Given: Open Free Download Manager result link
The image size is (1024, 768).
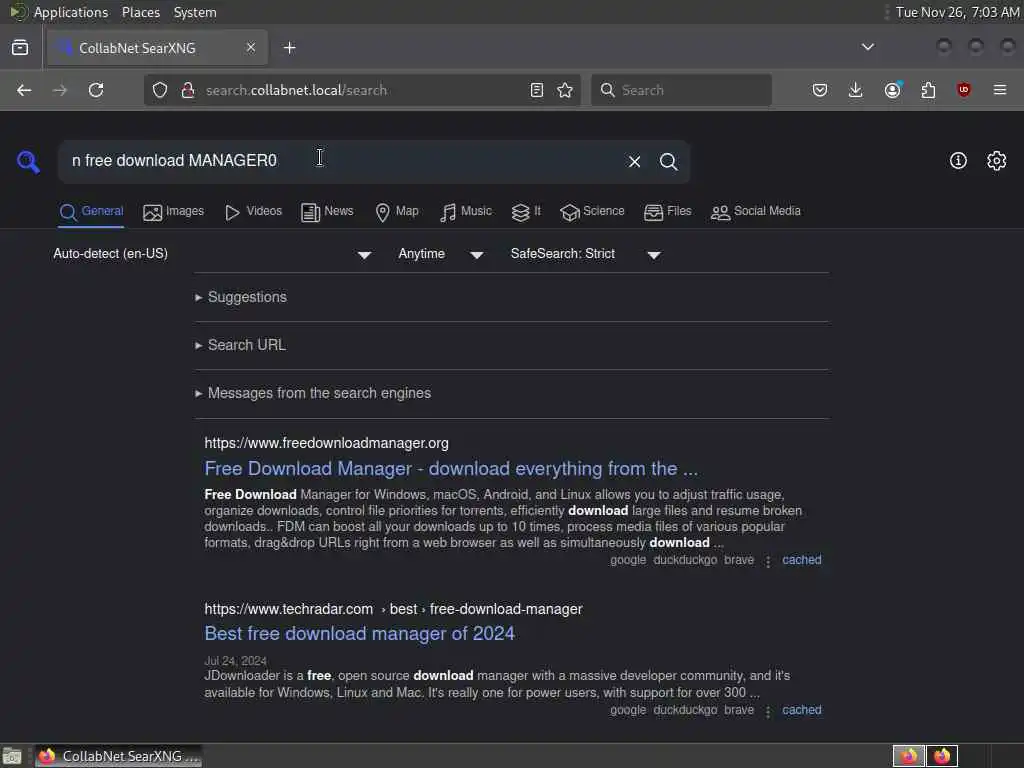Looking at the screenshot, I should tap(451, 469).
